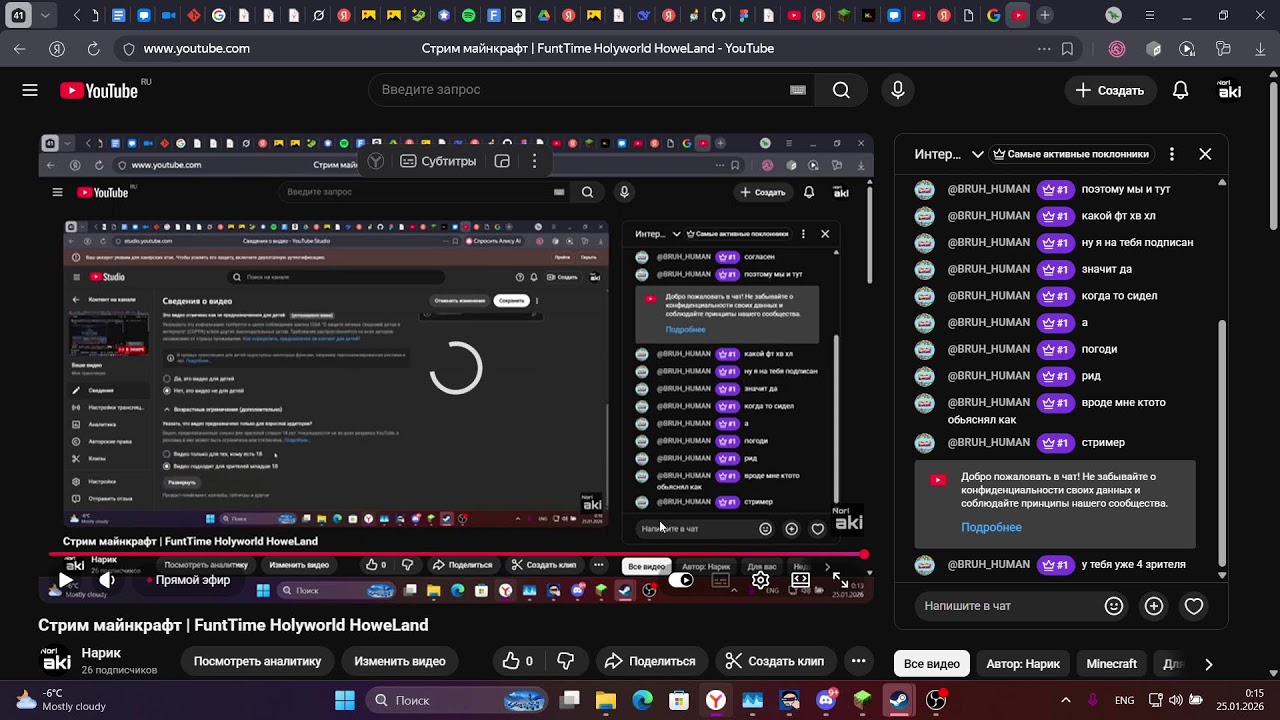Open the address bar three-dot menu

click(1044, 48)
